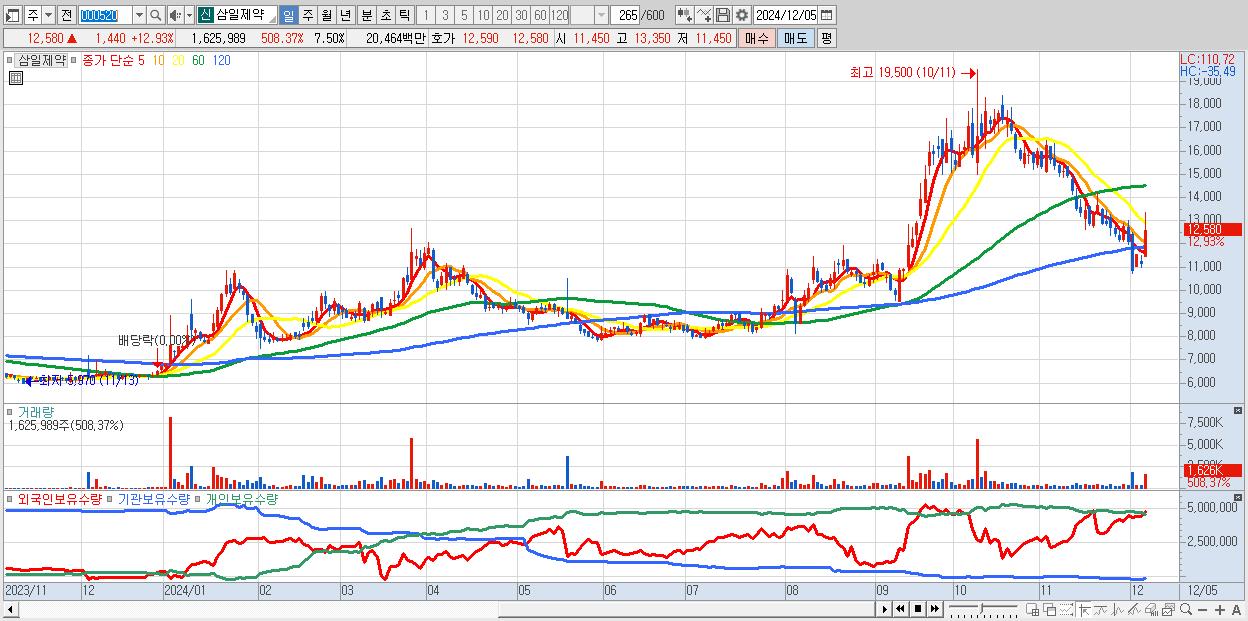Expand the 거래량 volume panel corner button
The image size is (1248, 621).
[x=1239, y=411]
